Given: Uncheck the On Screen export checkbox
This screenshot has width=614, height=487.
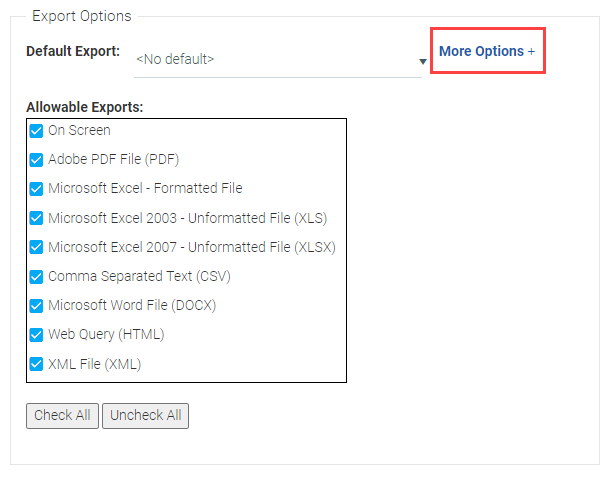Looking at the screenshot, I should (x=37, y=130).
